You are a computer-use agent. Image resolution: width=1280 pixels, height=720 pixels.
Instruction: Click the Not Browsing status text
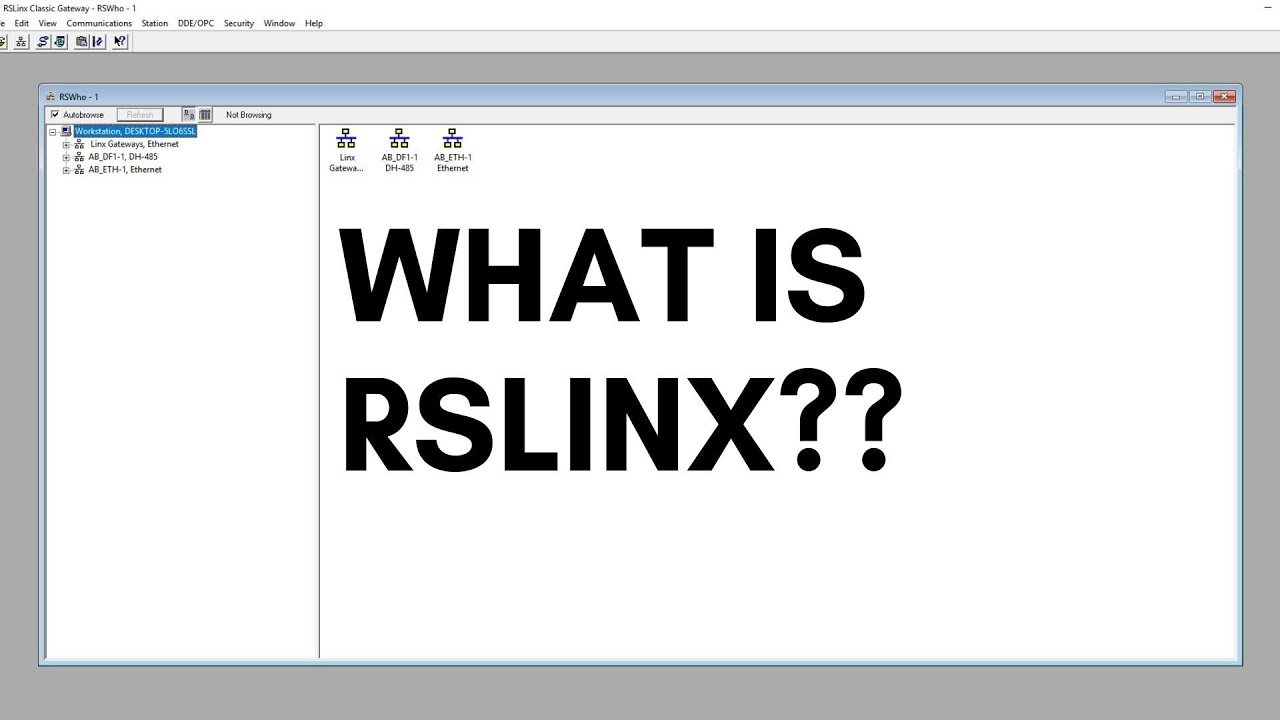pos(249,115)
